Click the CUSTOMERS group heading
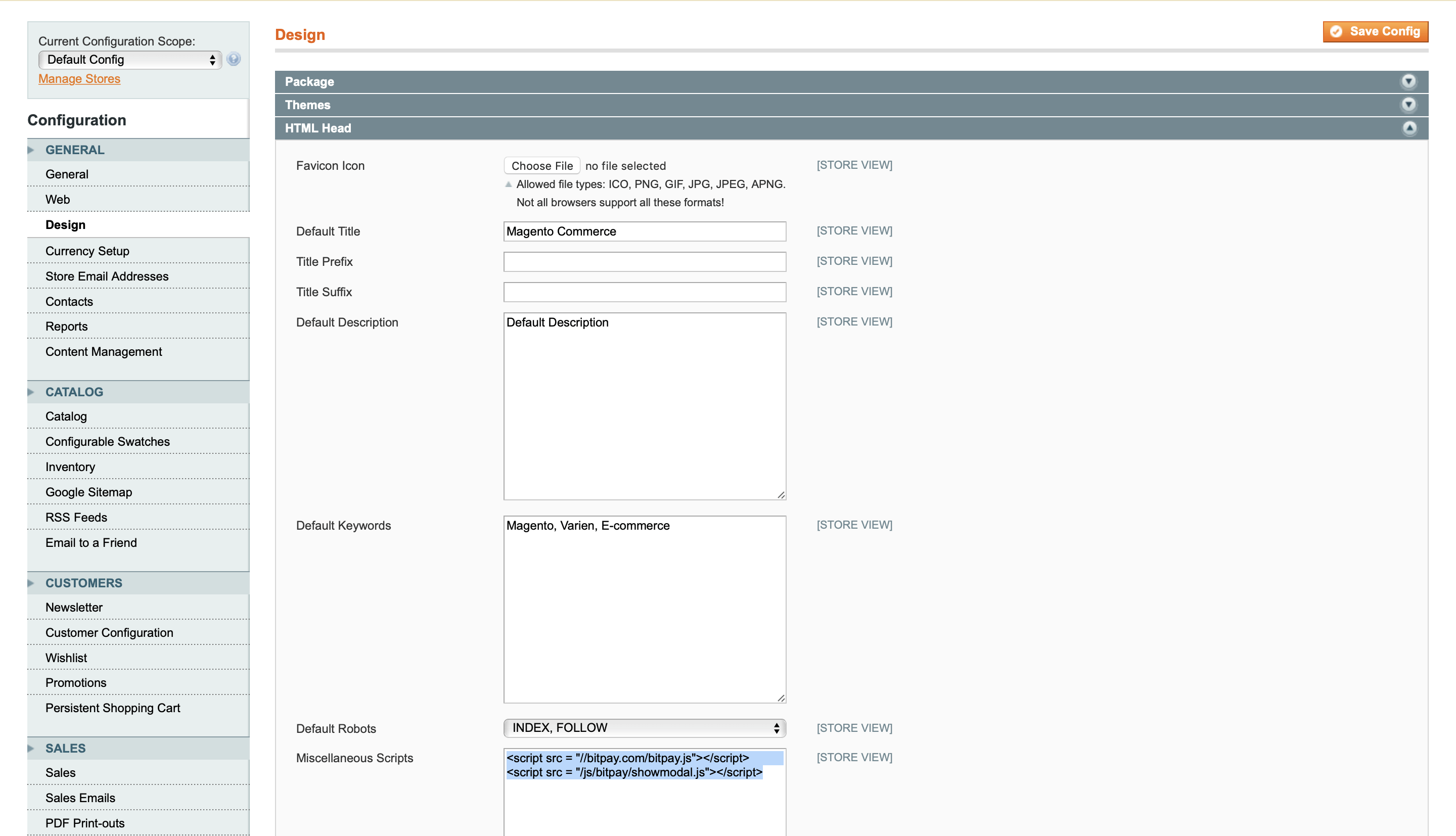Image resolution: width=1456 pixels, height=836 pixels. pos(84,583)
